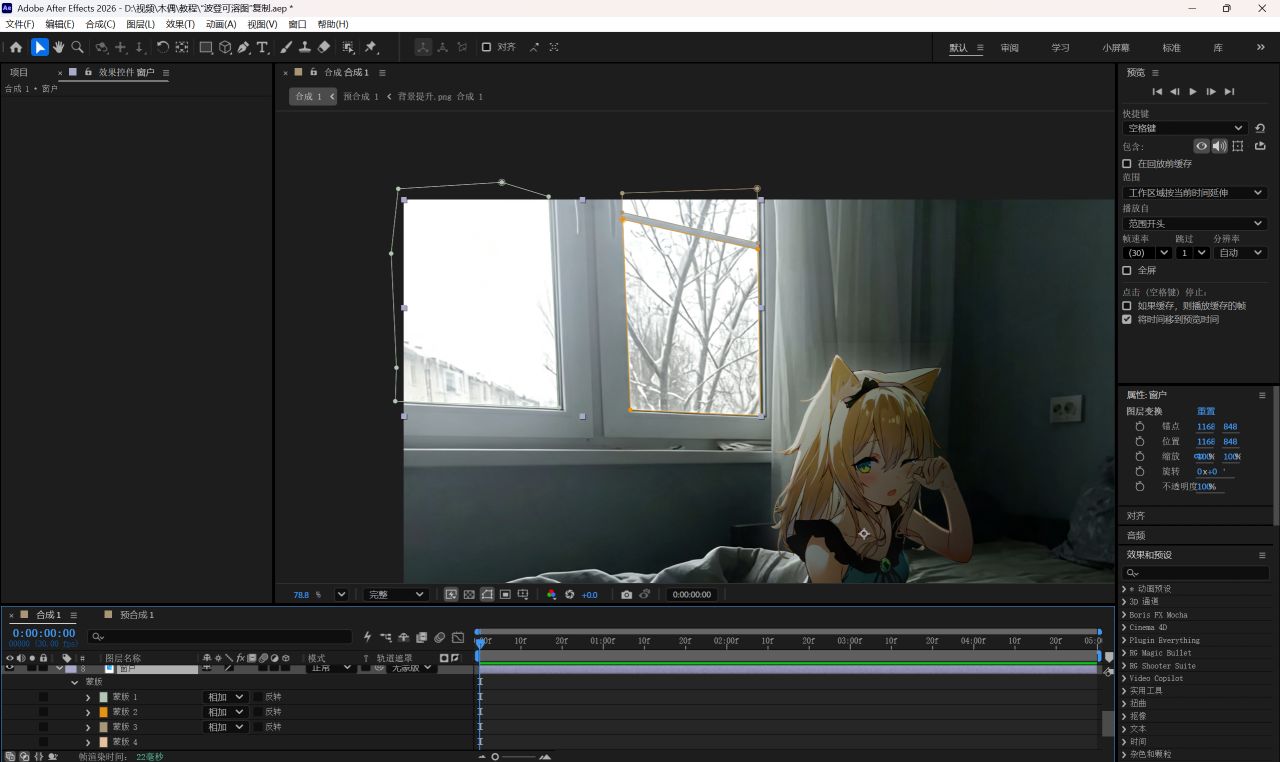Open the viewer resolution dropdown (完整)
1280x762 pixels.
pyautogui.click(x=395, y=594)
